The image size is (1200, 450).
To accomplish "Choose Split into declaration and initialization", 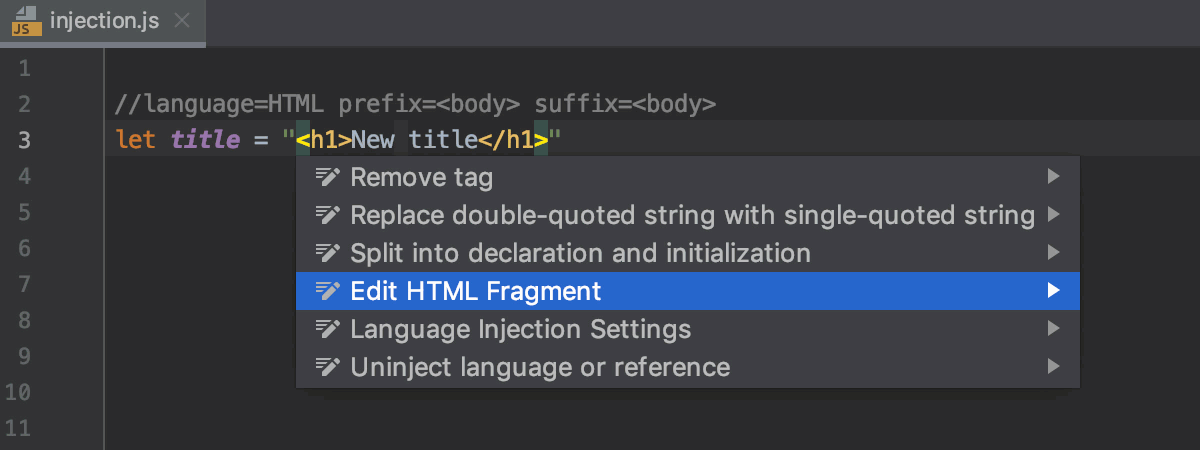I will [580, 253].
